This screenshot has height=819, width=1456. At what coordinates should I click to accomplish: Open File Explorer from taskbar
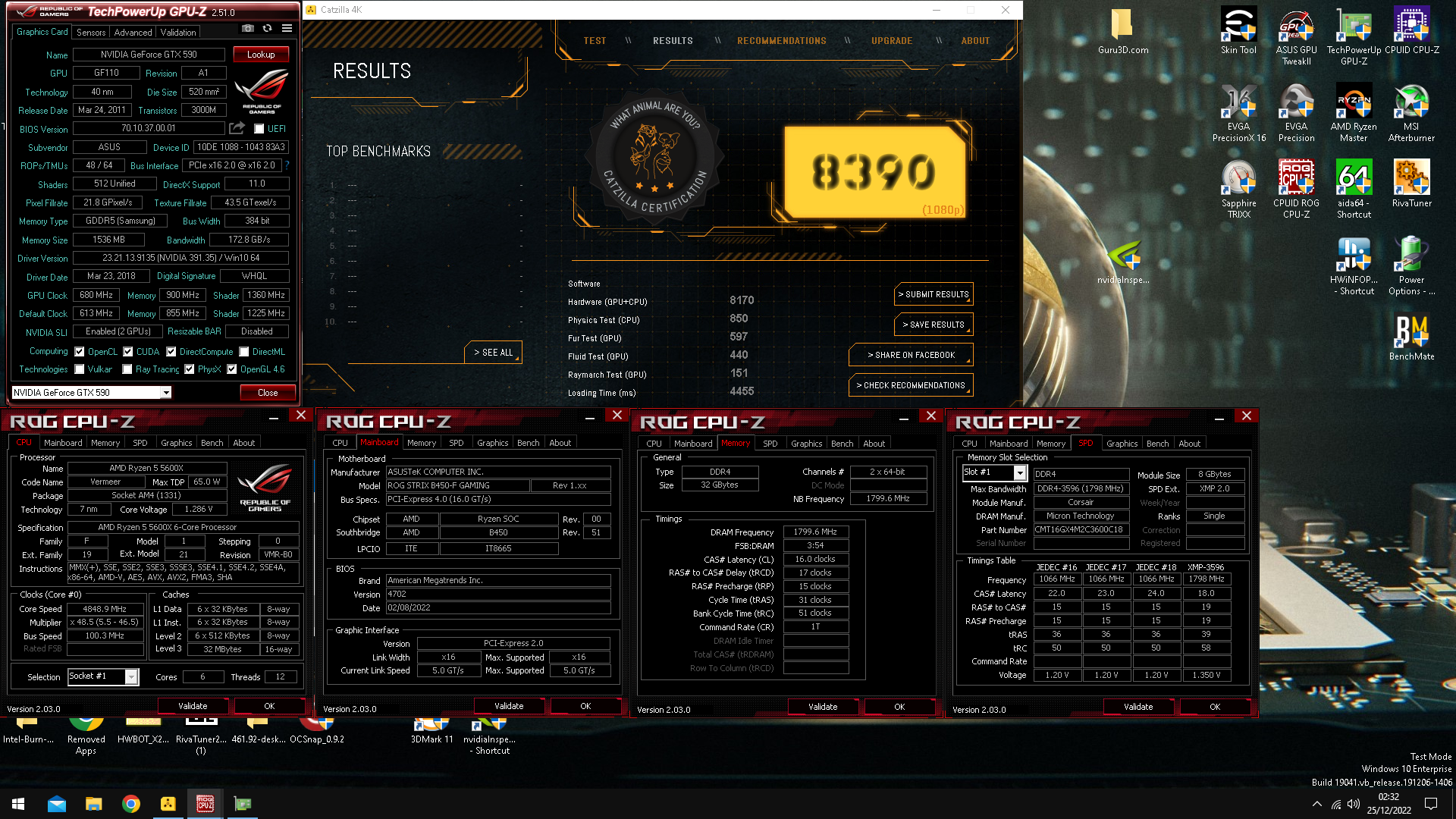pyautogui.click(x=94, y=804)
